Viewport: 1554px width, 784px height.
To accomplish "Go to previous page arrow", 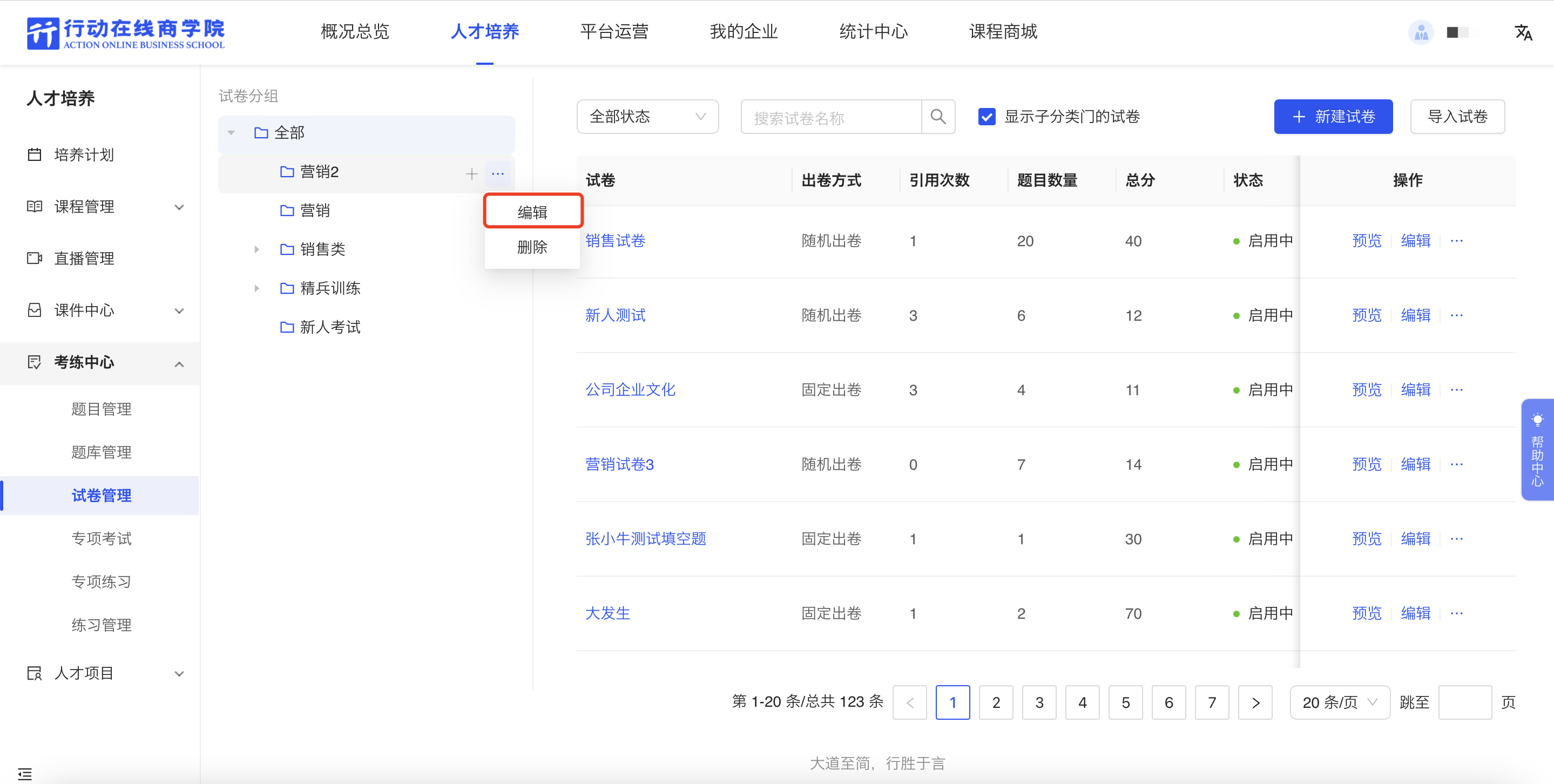I will click(x=910, y=702).
